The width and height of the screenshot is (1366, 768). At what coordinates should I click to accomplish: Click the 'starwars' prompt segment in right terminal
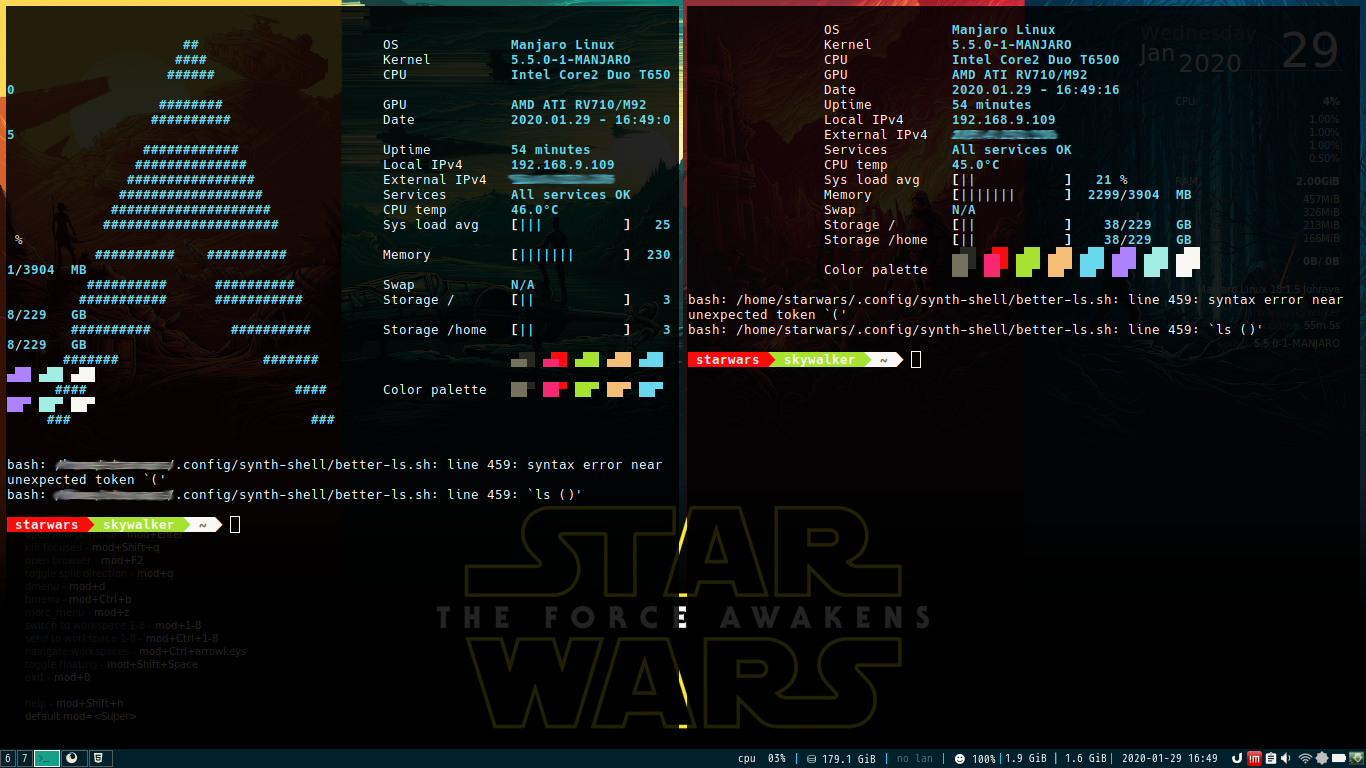pos(727,360)
